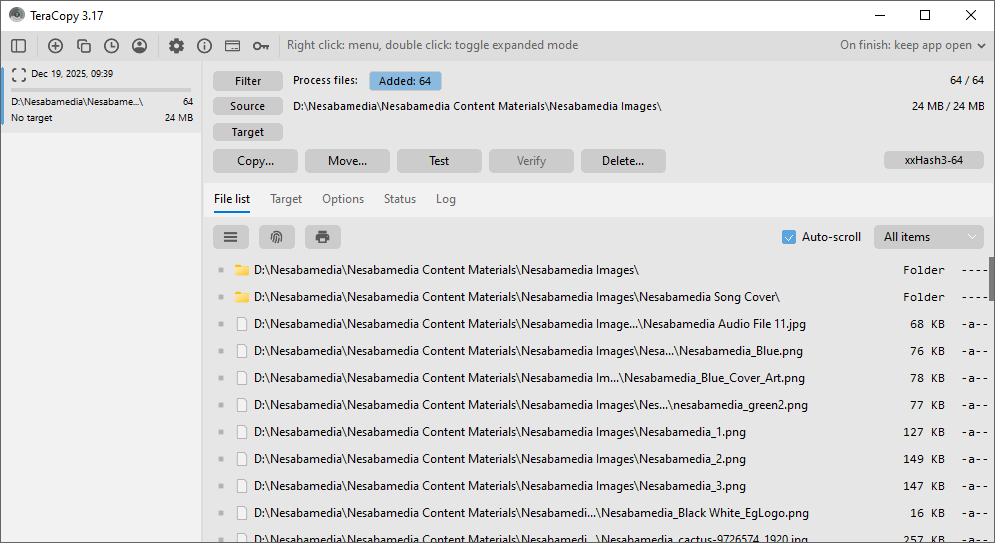Switch to the Log tab

point(446,199)
